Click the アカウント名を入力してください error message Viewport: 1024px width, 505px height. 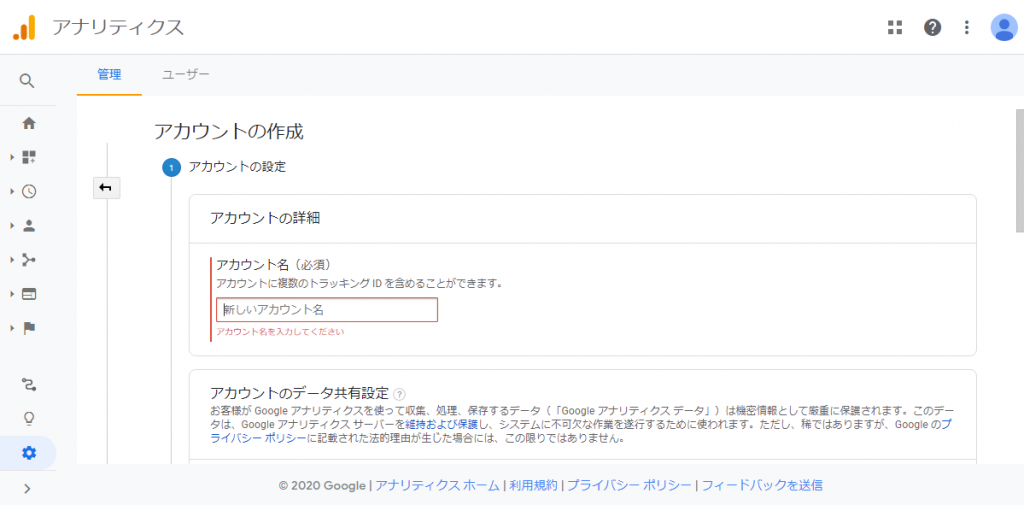[x=280, y=332]
